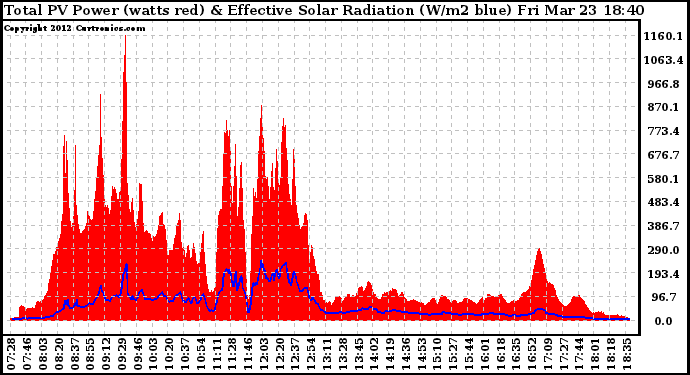Click the 580.1 y-axis label
690x375 pixels.
[663, 179]
